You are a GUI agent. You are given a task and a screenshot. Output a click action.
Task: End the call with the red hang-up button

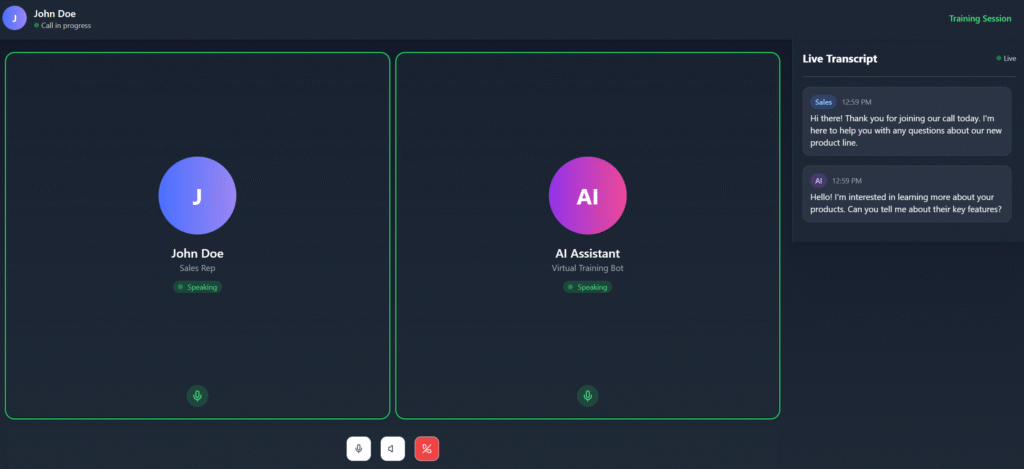pos(427,449)
